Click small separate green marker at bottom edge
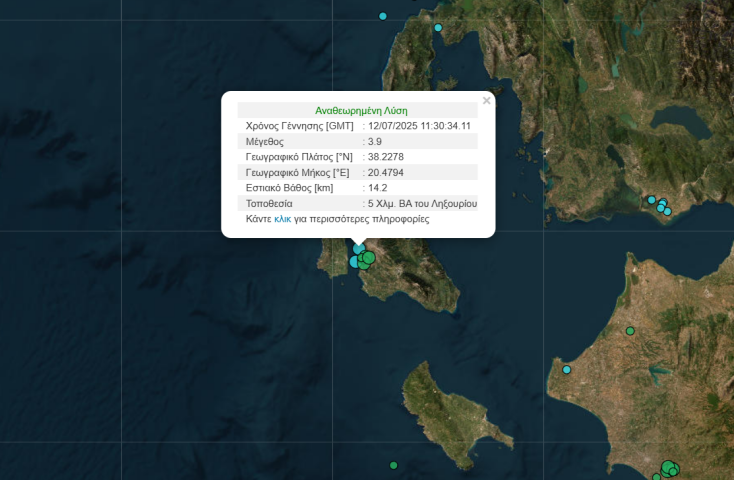Viewport: 734px width, 480px height. click(656, 477)
